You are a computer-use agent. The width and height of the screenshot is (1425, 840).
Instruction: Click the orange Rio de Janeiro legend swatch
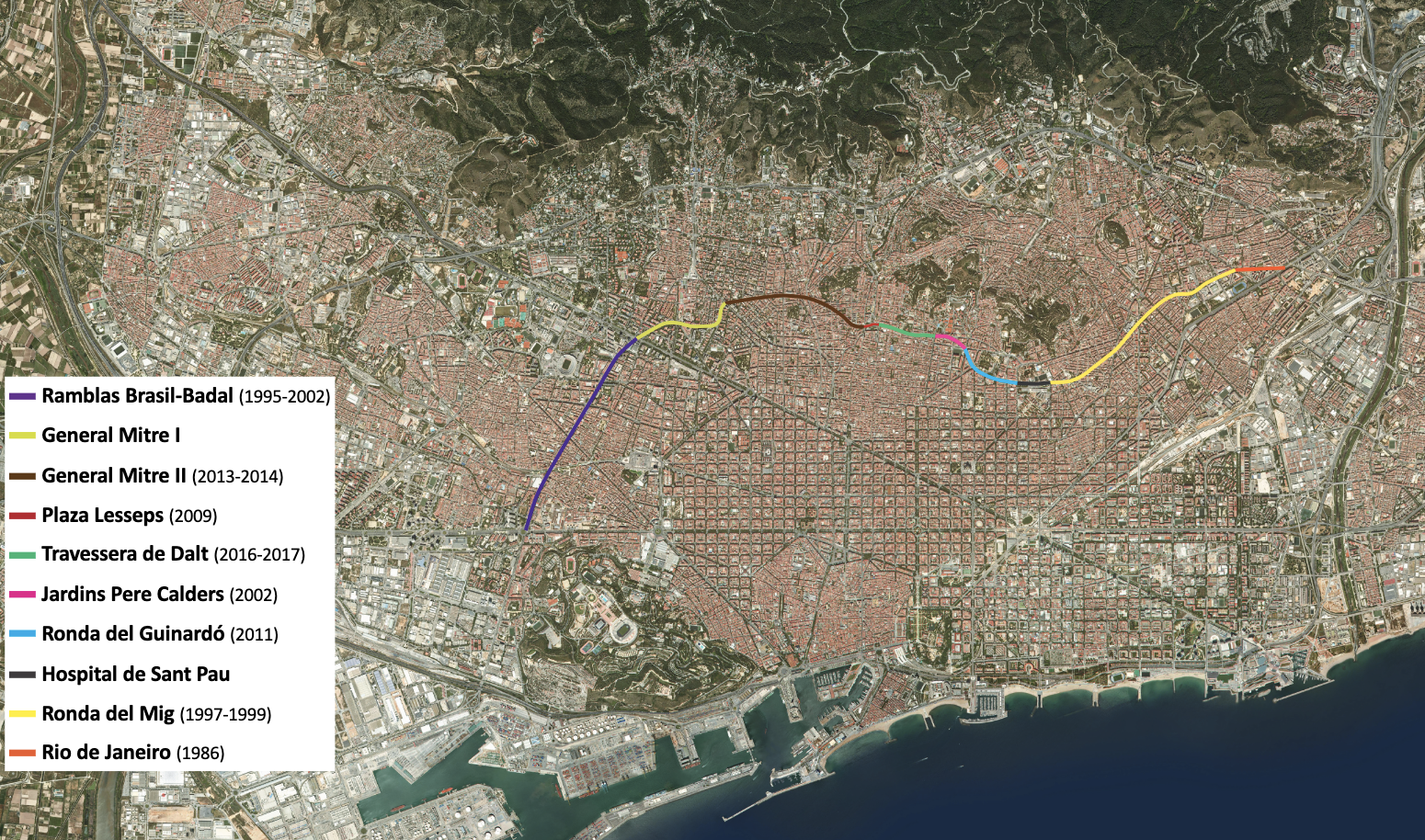22,754
